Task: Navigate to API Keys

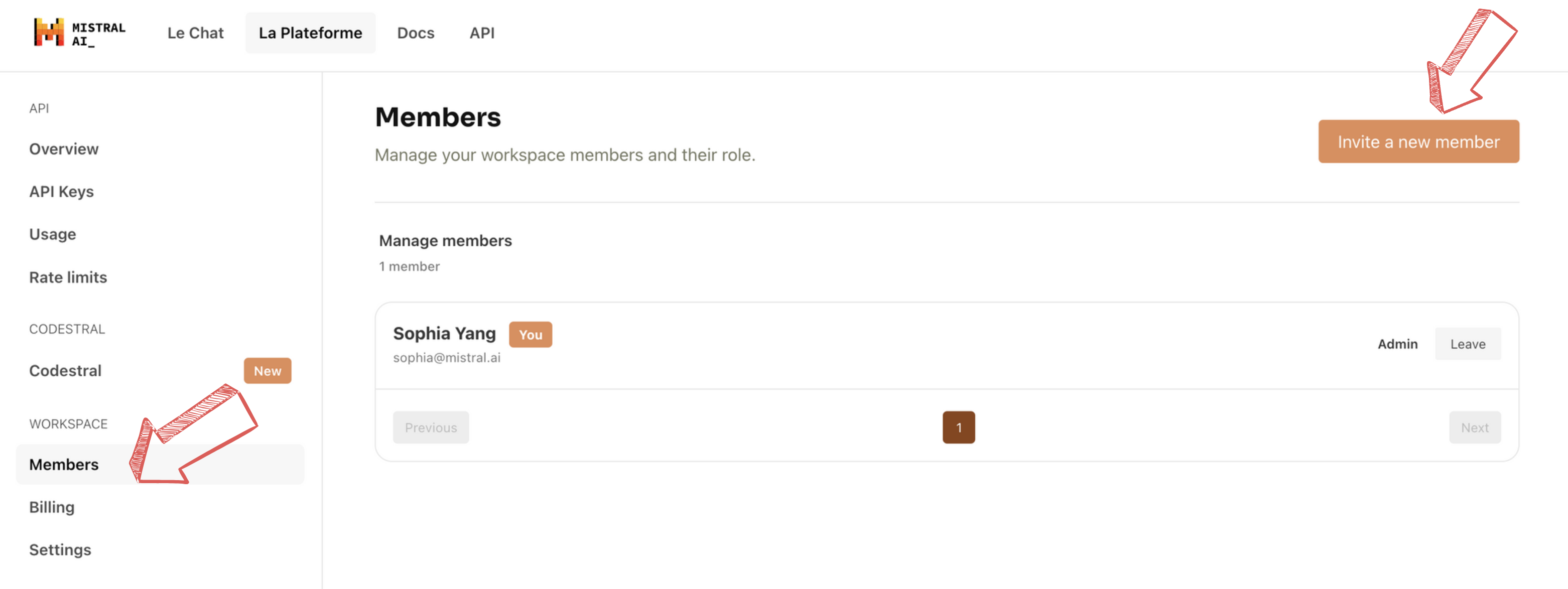Action: (61, 192)
